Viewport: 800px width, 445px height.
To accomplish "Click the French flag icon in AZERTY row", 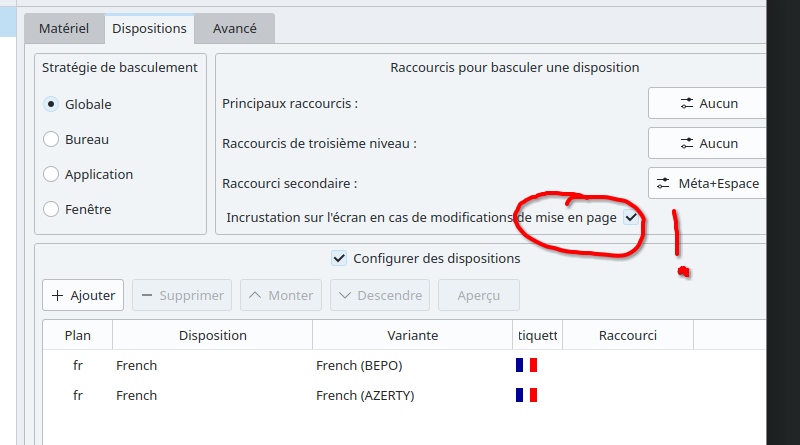I will (x=526, y=395).
